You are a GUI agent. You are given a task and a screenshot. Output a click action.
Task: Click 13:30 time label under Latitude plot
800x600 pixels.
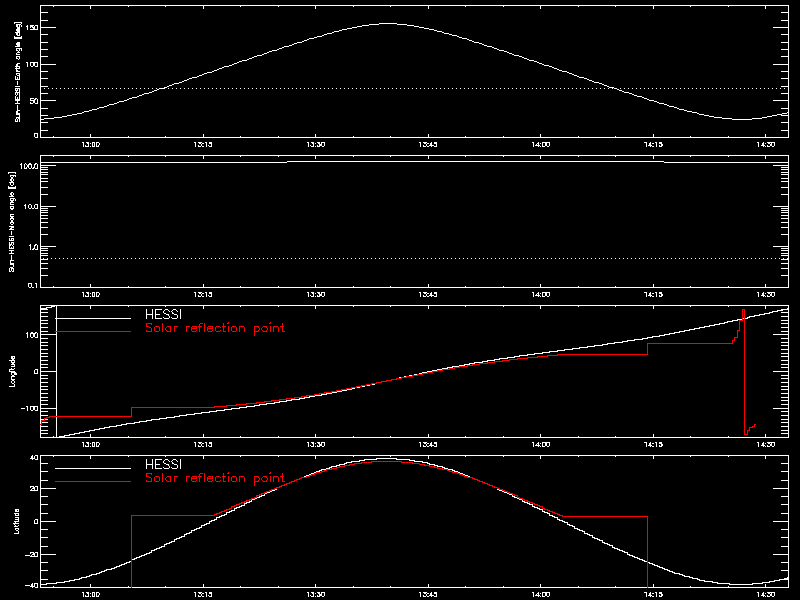pos(316,594)
